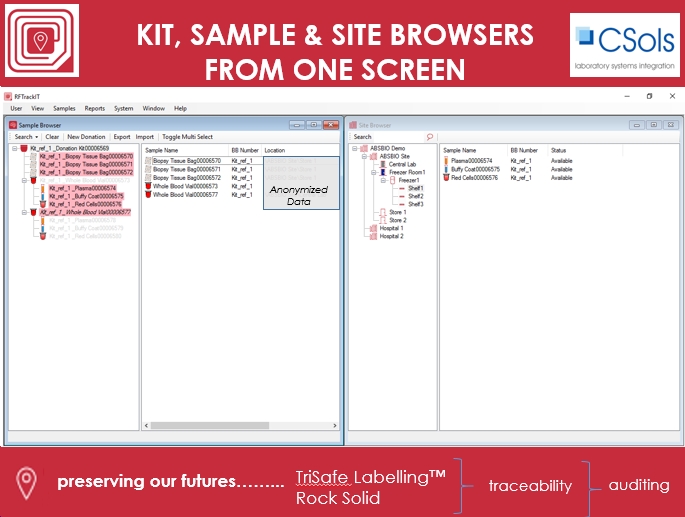Select the faded Red Cells00006580 tree row
This screenshot has width=685, height=517.
pyautogui.click(x=85, y=236)
